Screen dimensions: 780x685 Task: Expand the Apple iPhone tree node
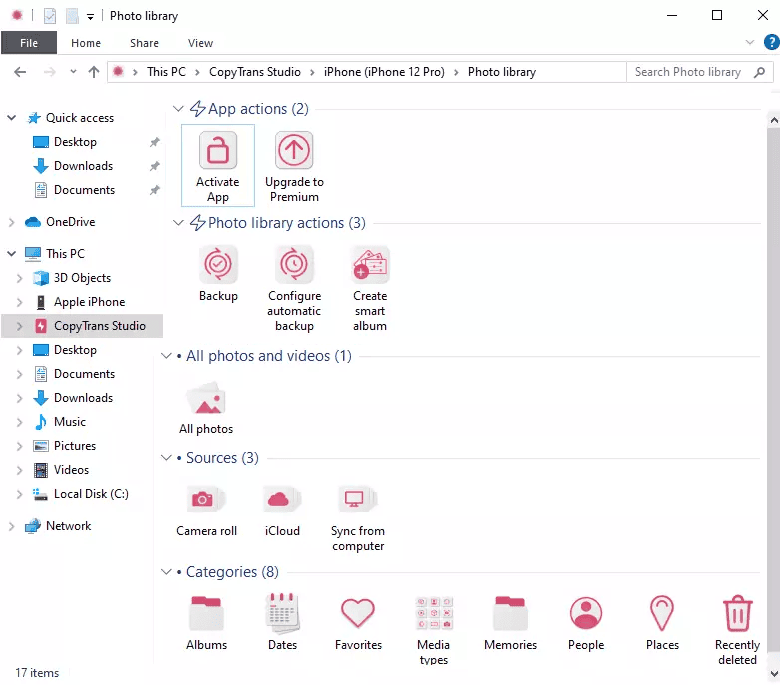click(19, 302)
